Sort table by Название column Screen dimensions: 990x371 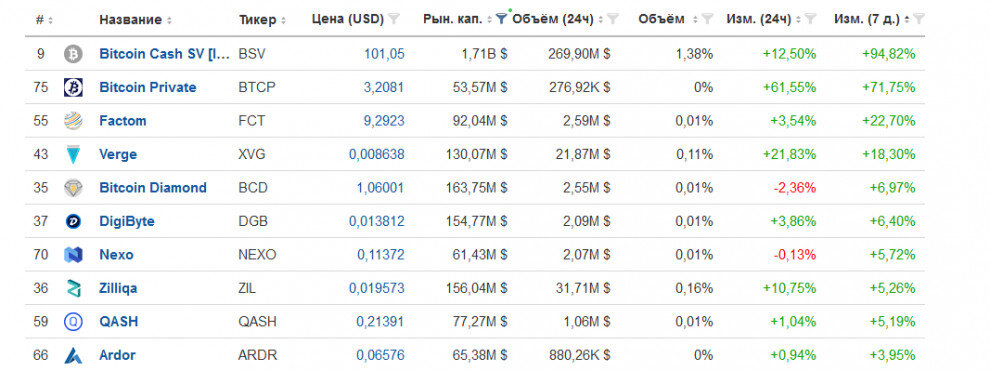pyautogui.click(x=135, y=20)
